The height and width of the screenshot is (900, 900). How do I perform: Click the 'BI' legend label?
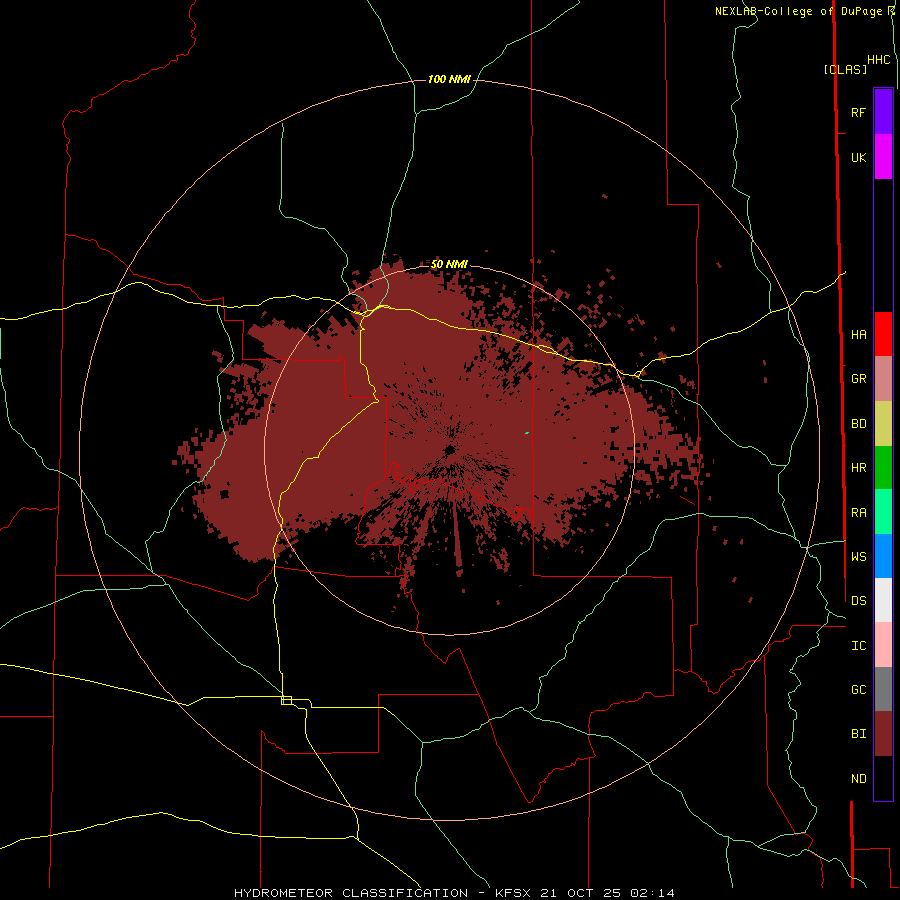click(x=858, y=734)
